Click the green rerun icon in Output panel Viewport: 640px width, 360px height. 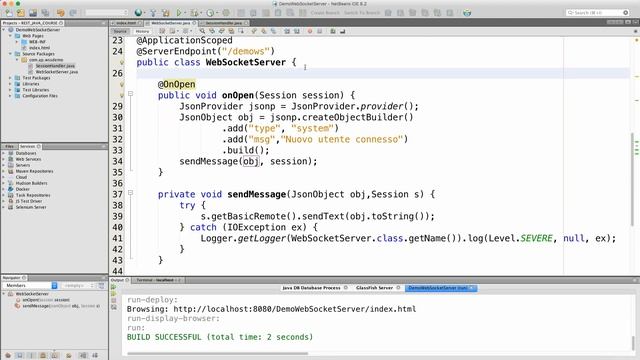(x=113, y=287)
